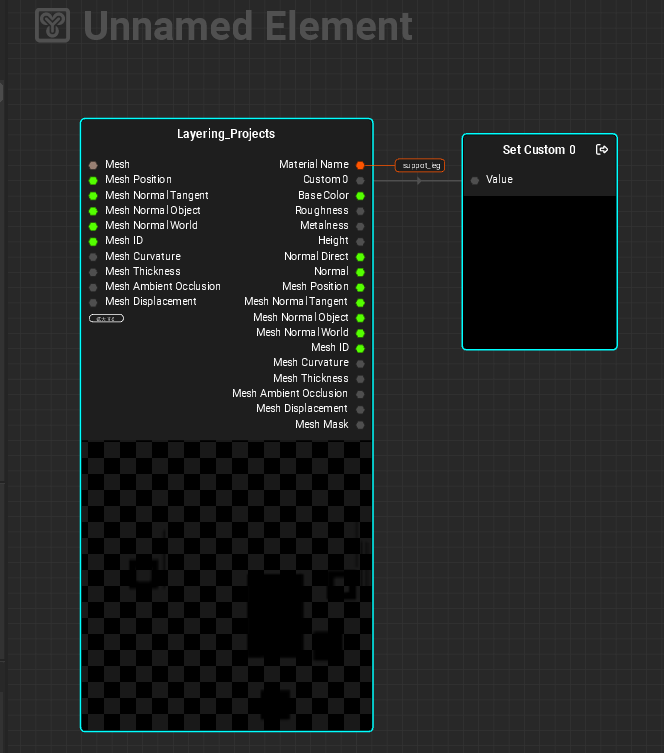Click the Layering_Projects checkerboard preview thumbnail
The height and width of the screenshot is (753, 664).
226,585
